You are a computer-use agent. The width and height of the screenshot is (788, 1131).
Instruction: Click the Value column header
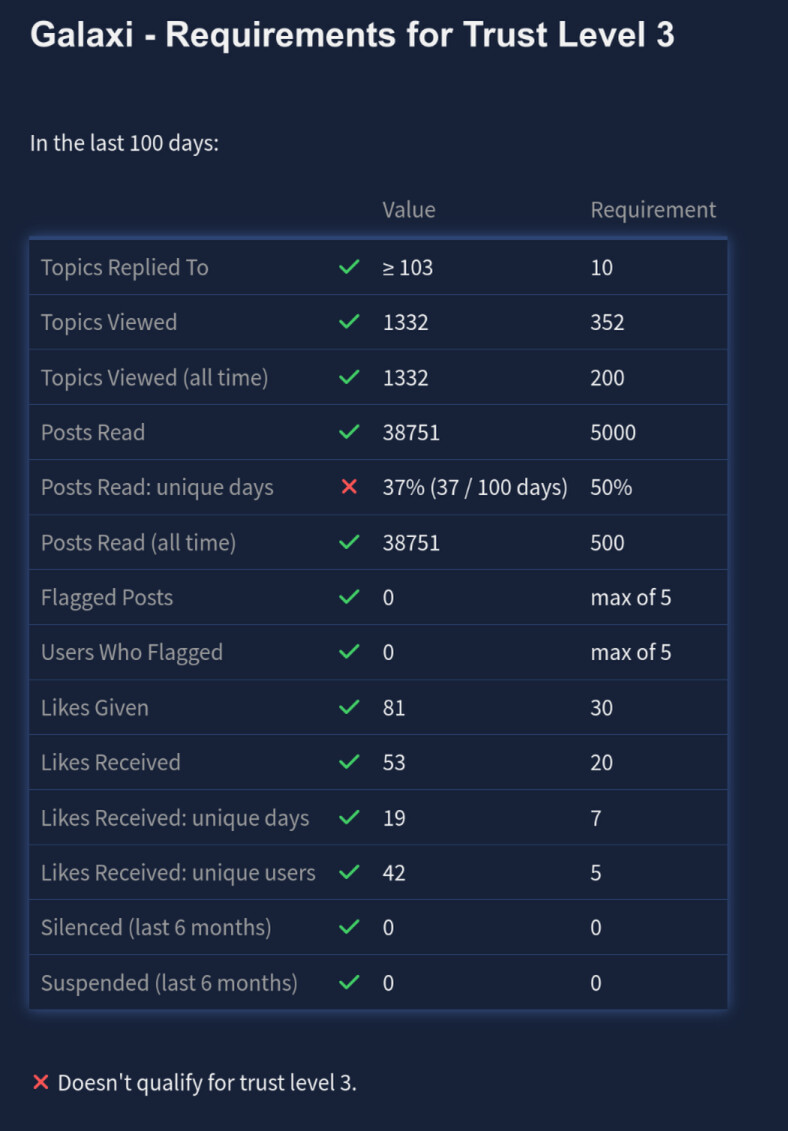coord(409,210)
